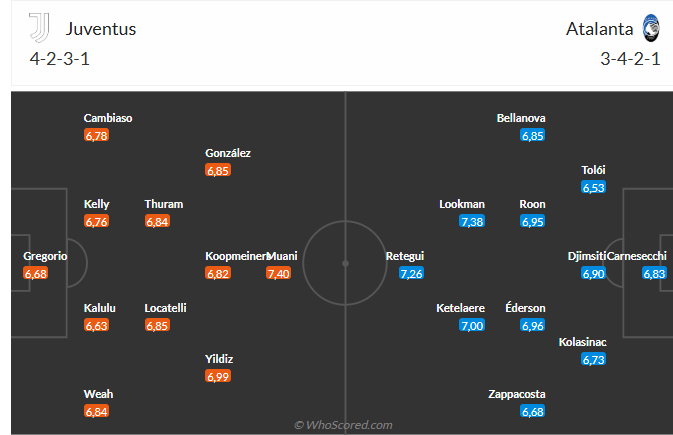Select Muani's 7,40 rating badge
The width and height of the screenshot is (673, 435).
point(279,274)
